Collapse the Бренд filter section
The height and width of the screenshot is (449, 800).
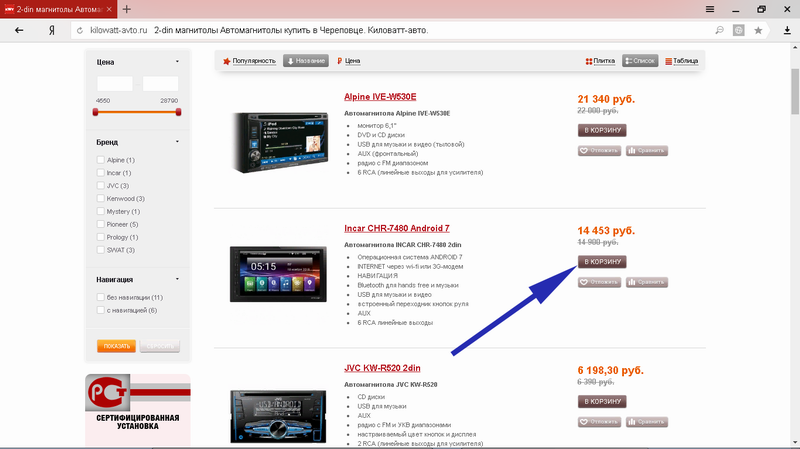[x=177, y=142]
